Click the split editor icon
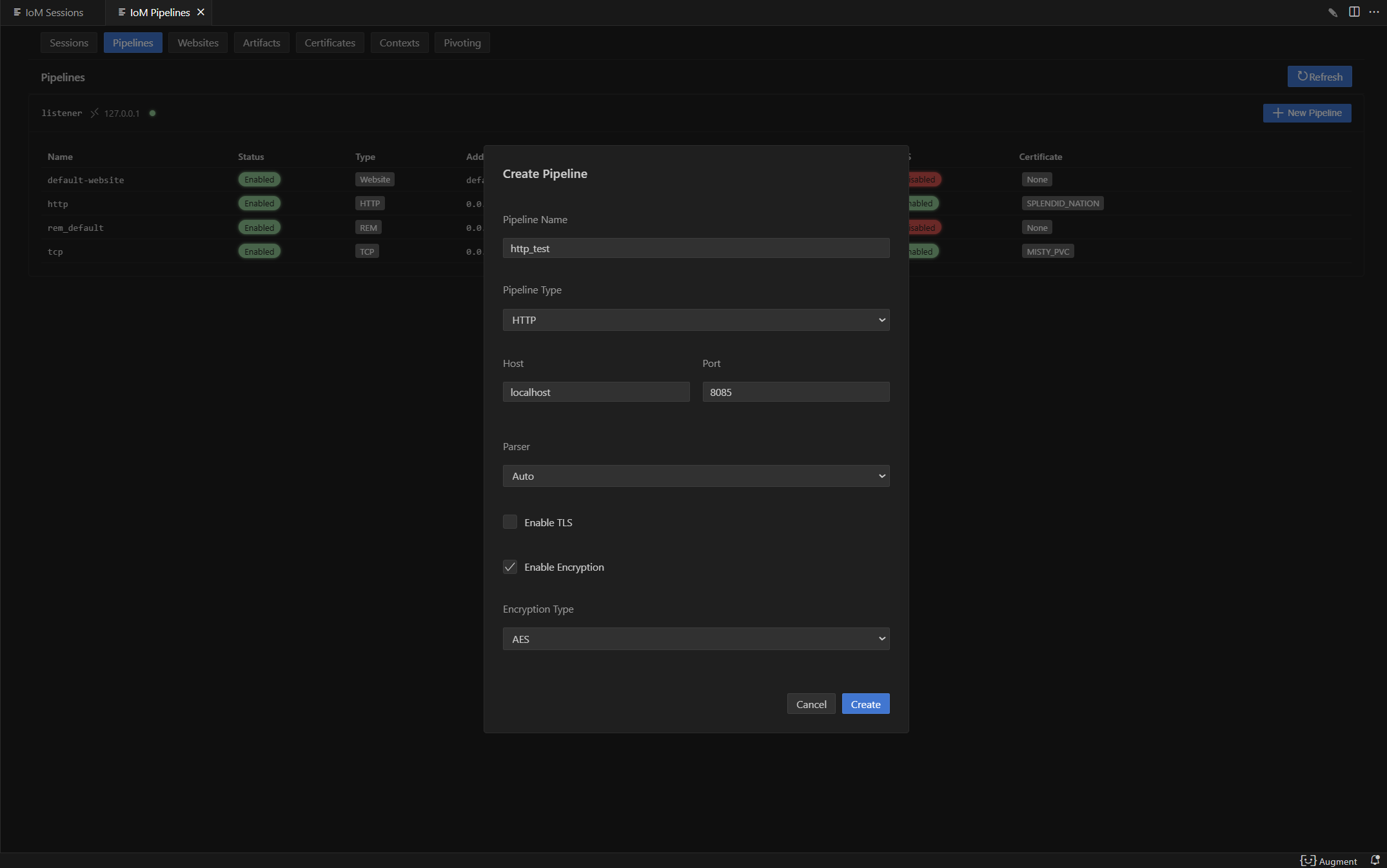Screen dimensions: 1387x868 click(1354, 12)
